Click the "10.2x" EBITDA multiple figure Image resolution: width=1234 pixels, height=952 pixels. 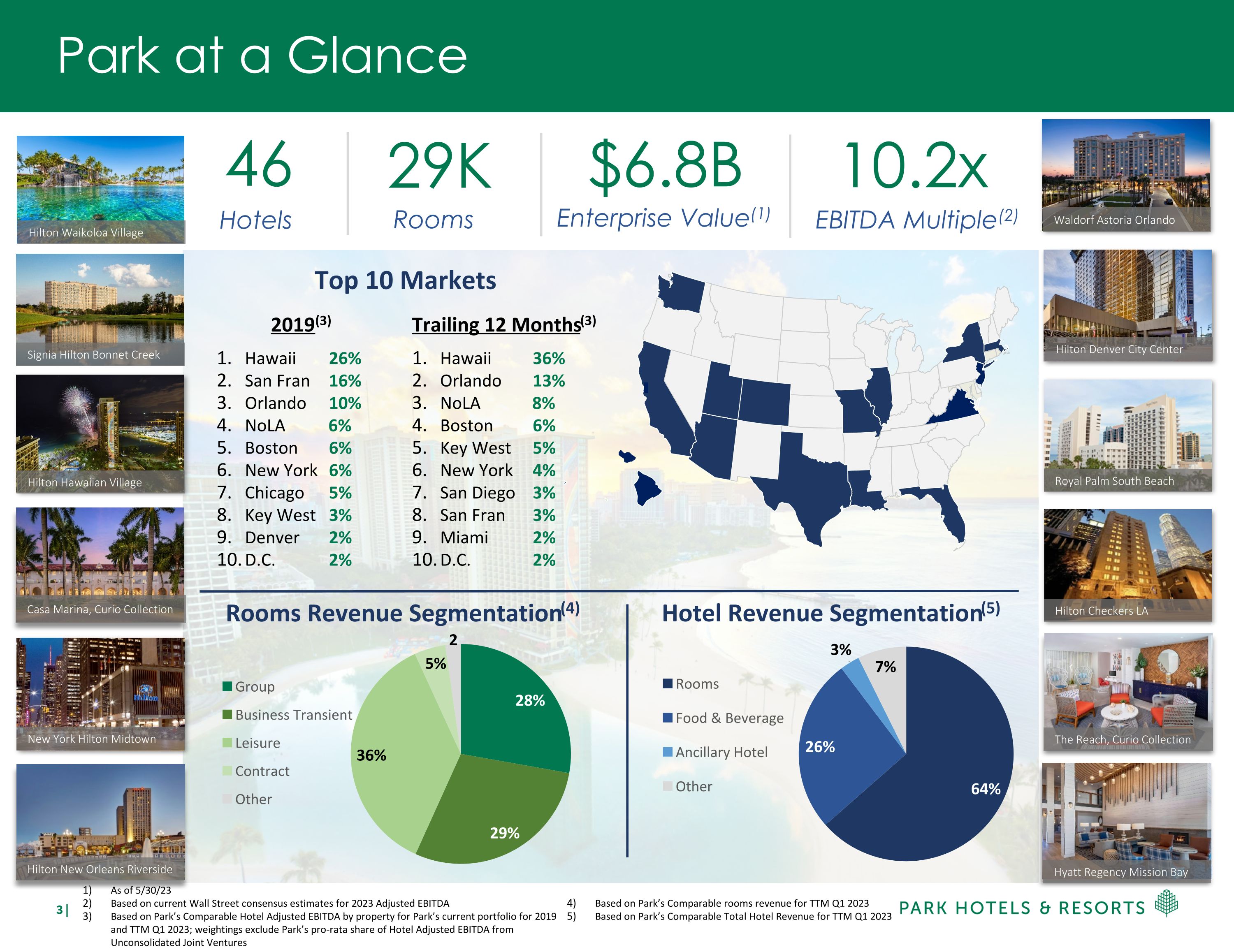(915, 166)
